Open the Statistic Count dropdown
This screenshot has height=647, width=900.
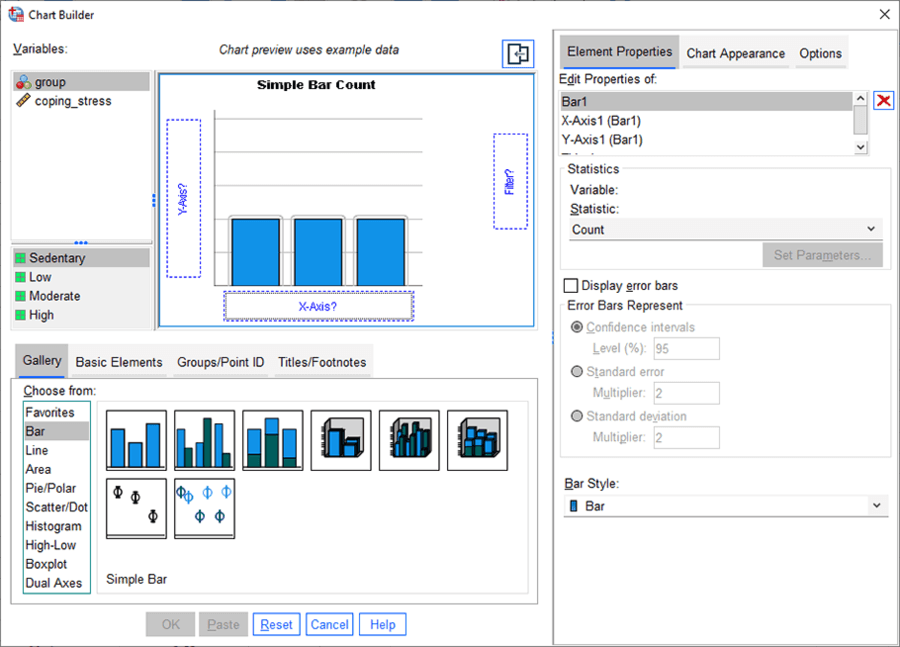pos(724,230)
